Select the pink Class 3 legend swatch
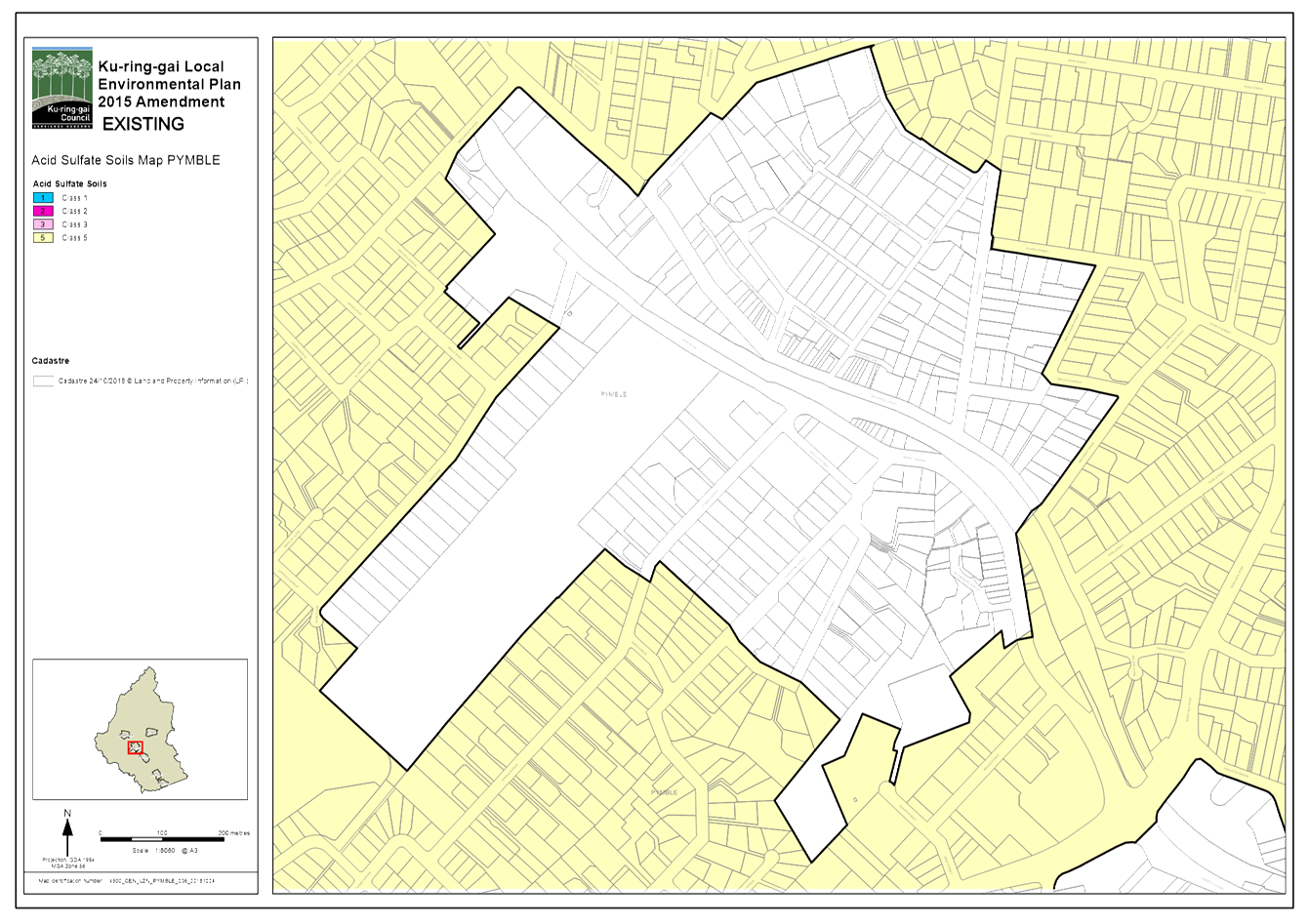1309x924 pixels. [43, 224]
